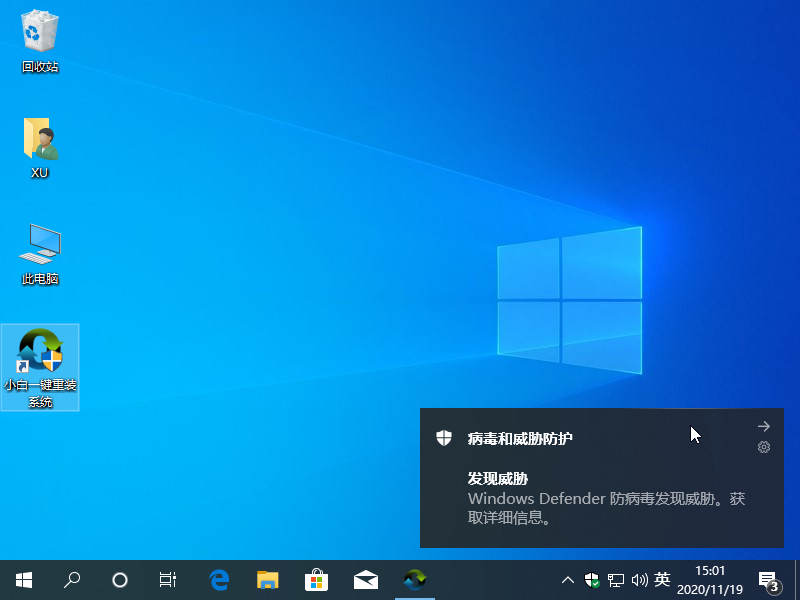Switch to 小白 reinstall app on taskbar

415,580
